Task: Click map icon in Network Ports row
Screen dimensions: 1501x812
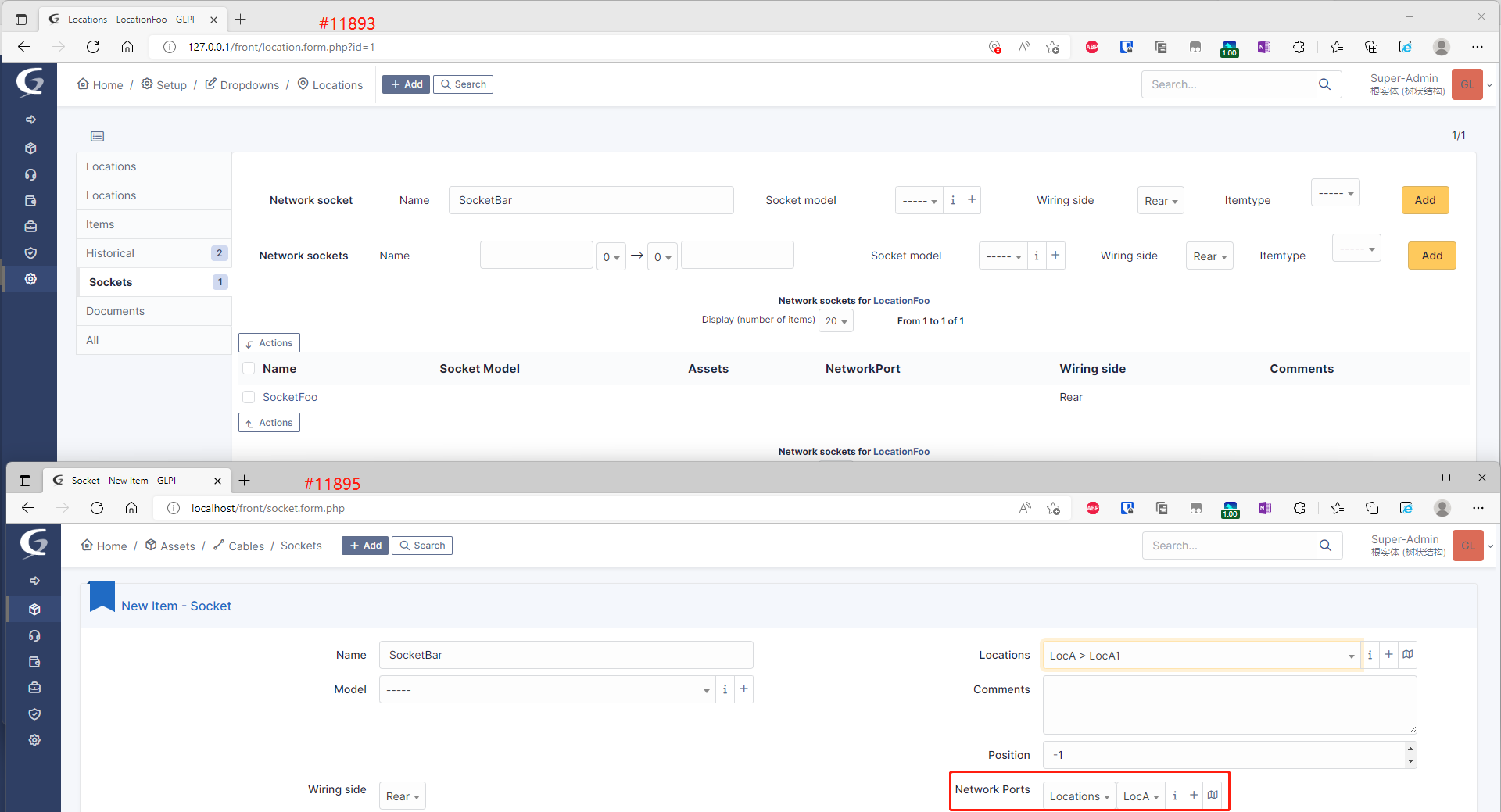Action: point(1213,796)
